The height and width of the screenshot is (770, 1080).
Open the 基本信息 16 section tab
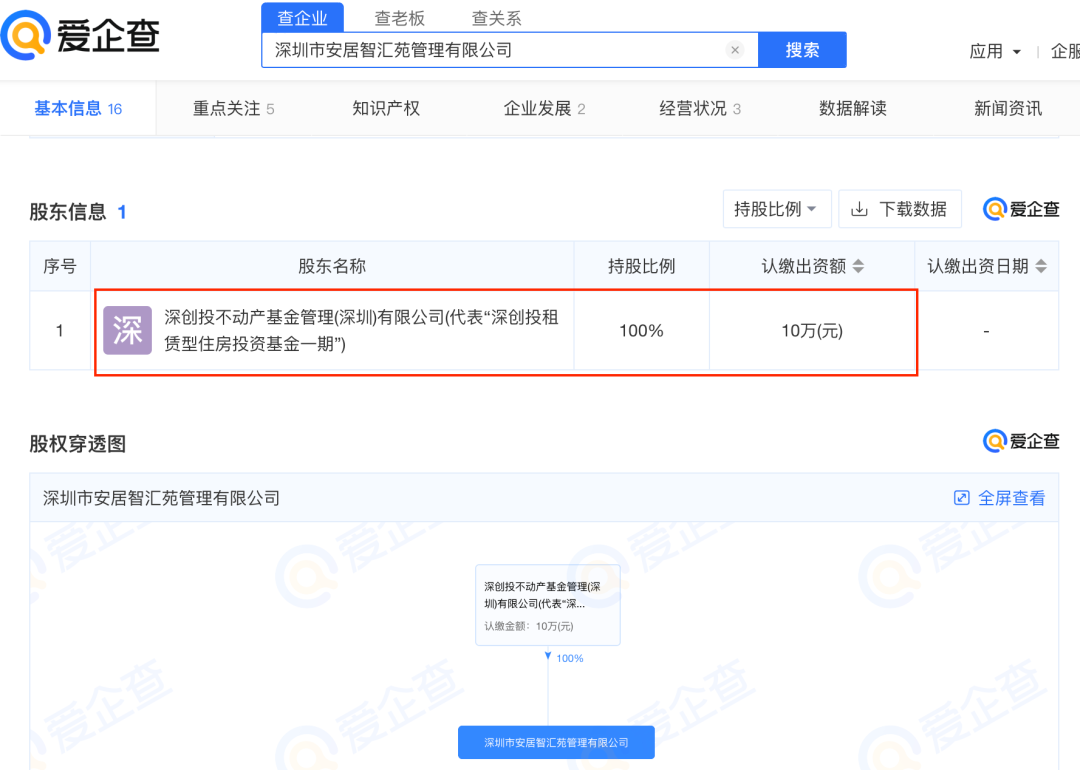(x=78, y=108)
